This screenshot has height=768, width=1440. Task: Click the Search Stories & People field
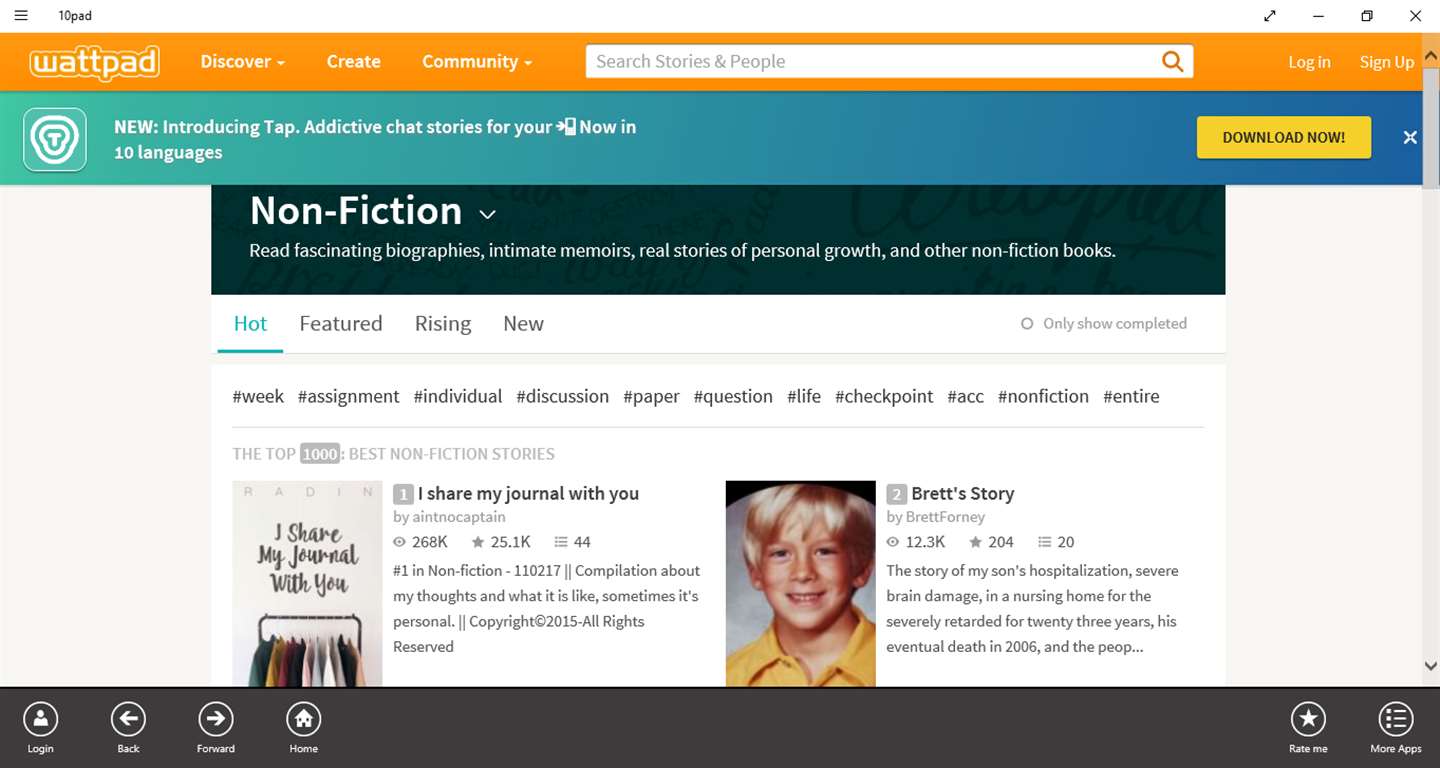coord(870,62)
